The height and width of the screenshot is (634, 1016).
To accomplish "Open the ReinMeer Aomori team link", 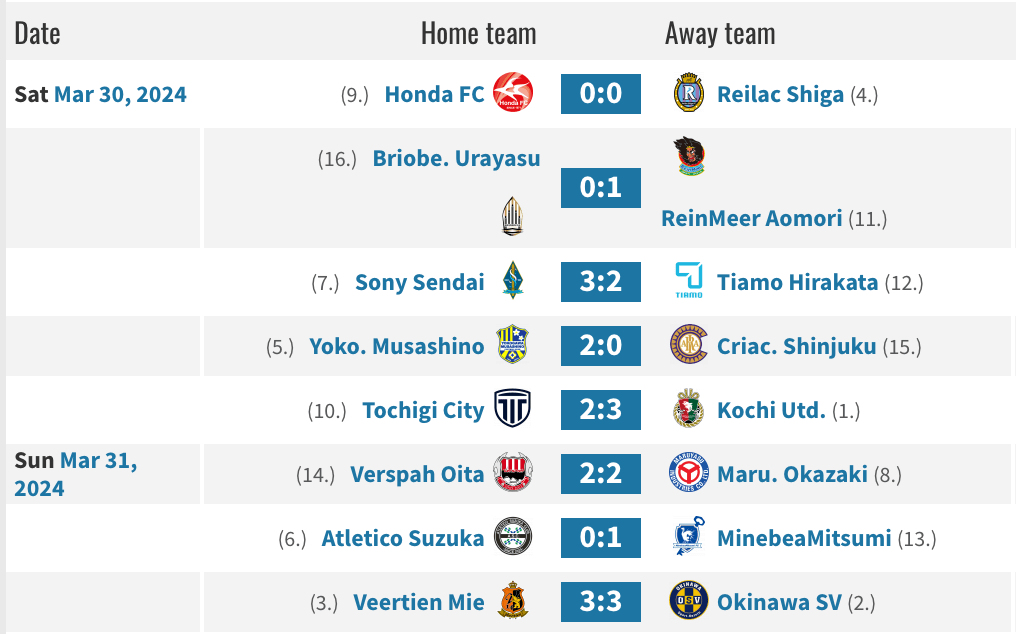I will [x=752, y=218].
